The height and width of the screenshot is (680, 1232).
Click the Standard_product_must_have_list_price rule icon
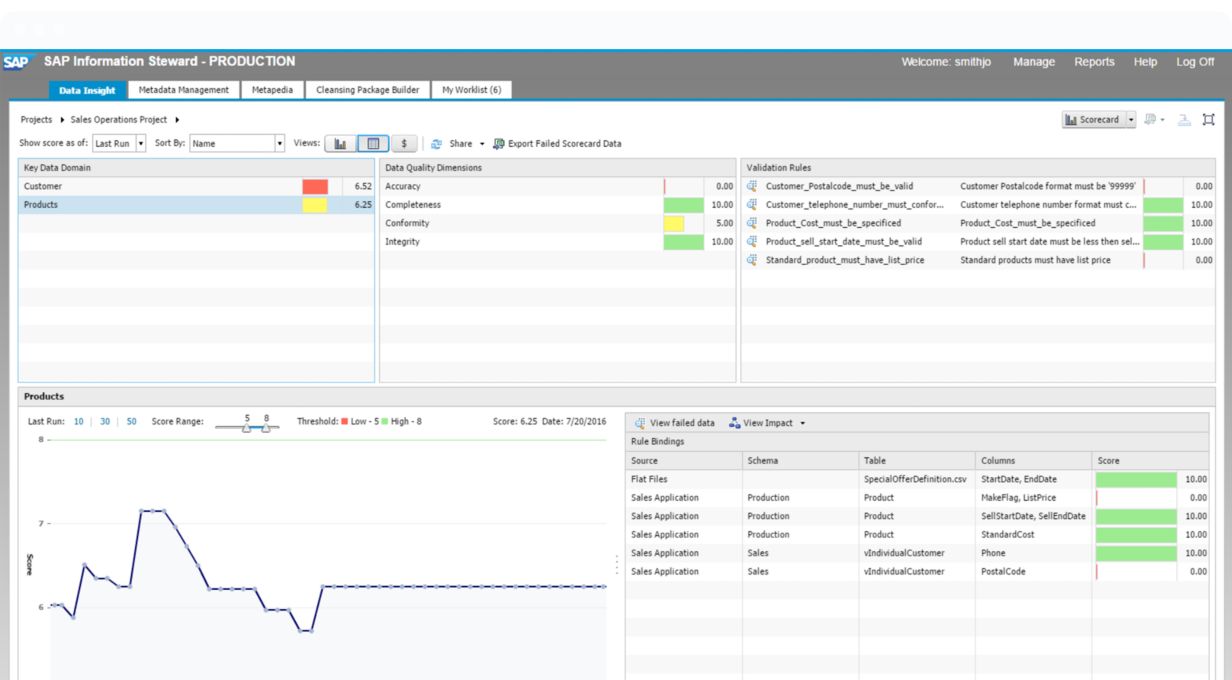[752, 260]
